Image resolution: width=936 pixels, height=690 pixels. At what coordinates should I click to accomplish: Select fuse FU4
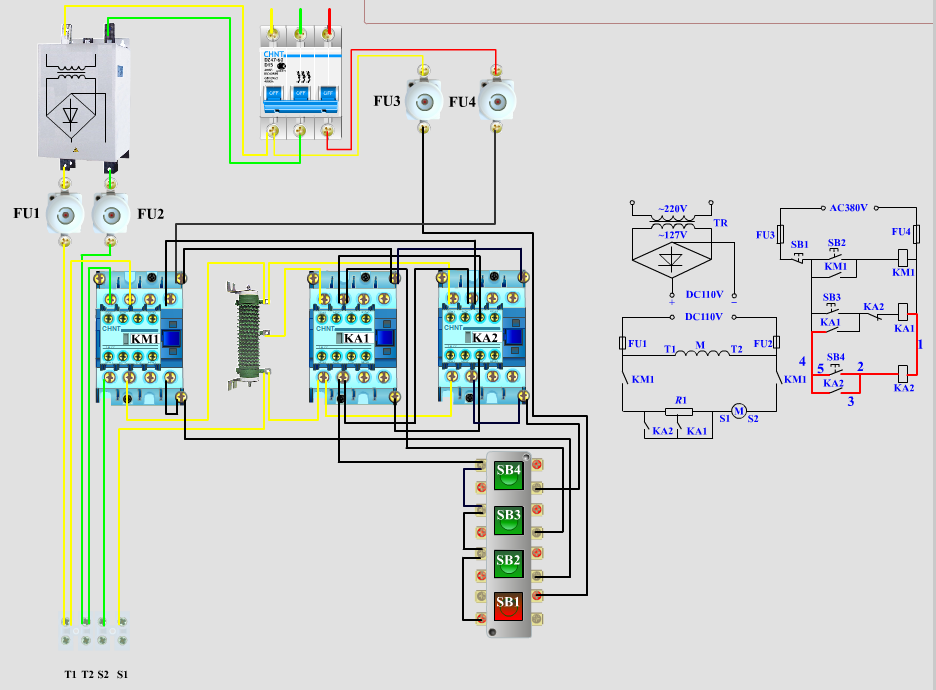tap(497, 100)
